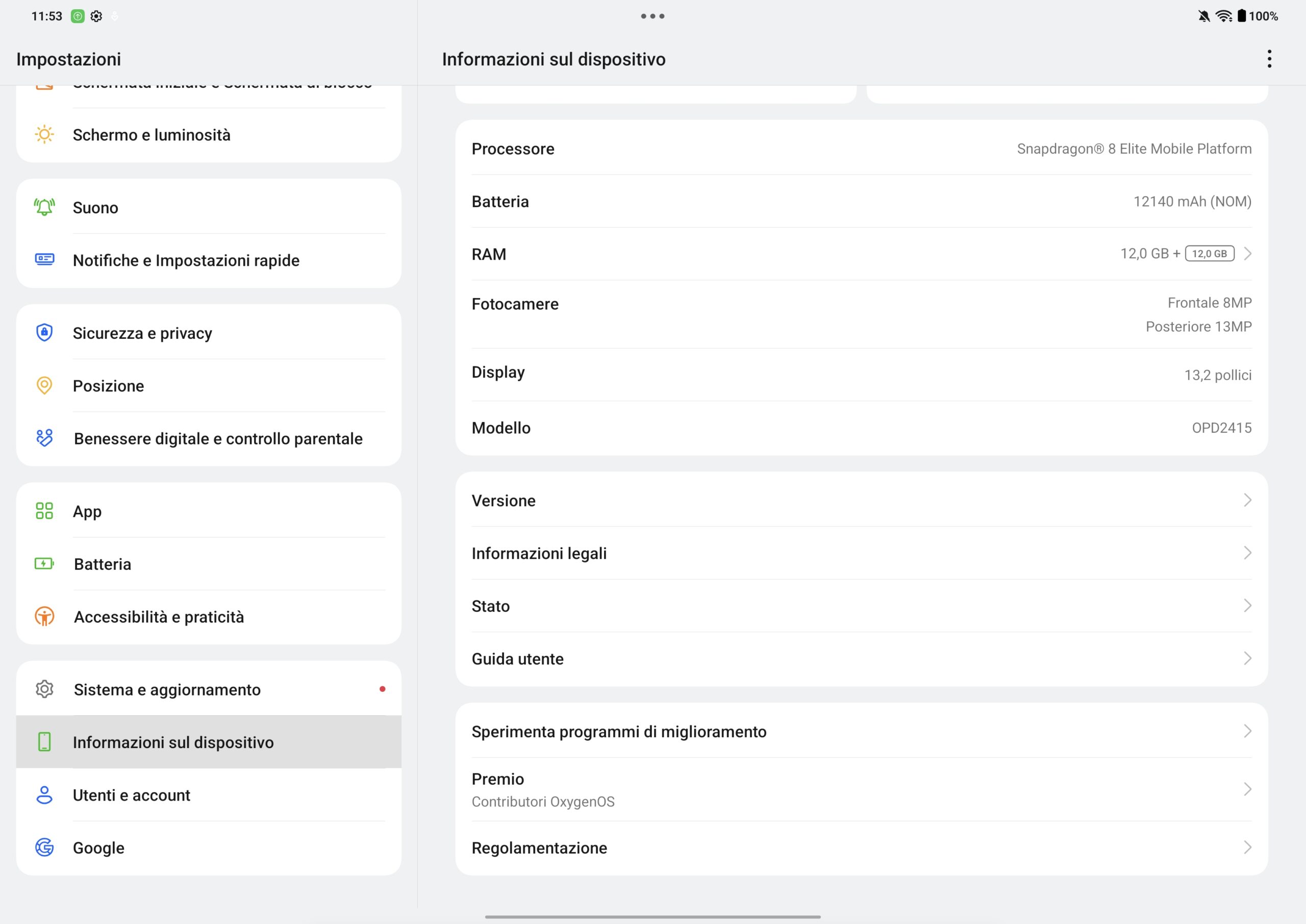Screen dimensions: 1306x924
Task: Tap the App grid icon
Action: [x=44, y=510]
